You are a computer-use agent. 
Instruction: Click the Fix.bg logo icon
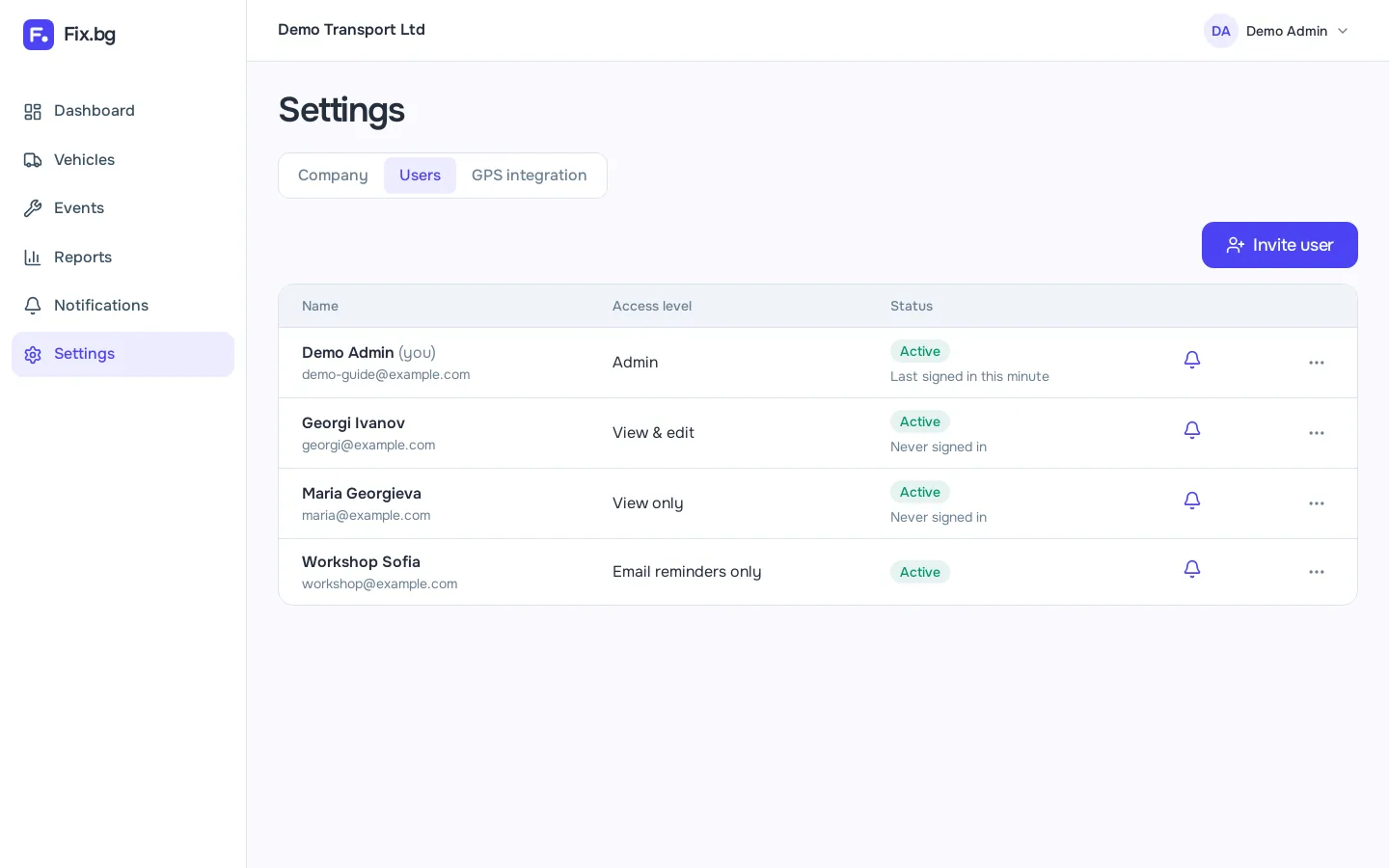[x=39, y=35]
